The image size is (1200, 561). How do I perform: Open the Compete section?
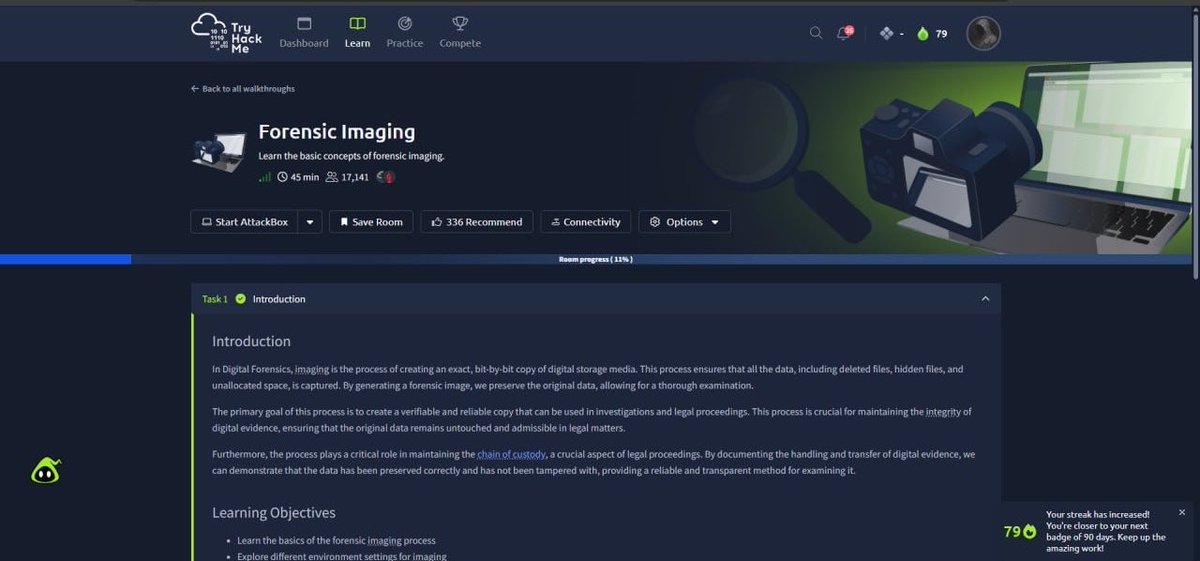460,32
